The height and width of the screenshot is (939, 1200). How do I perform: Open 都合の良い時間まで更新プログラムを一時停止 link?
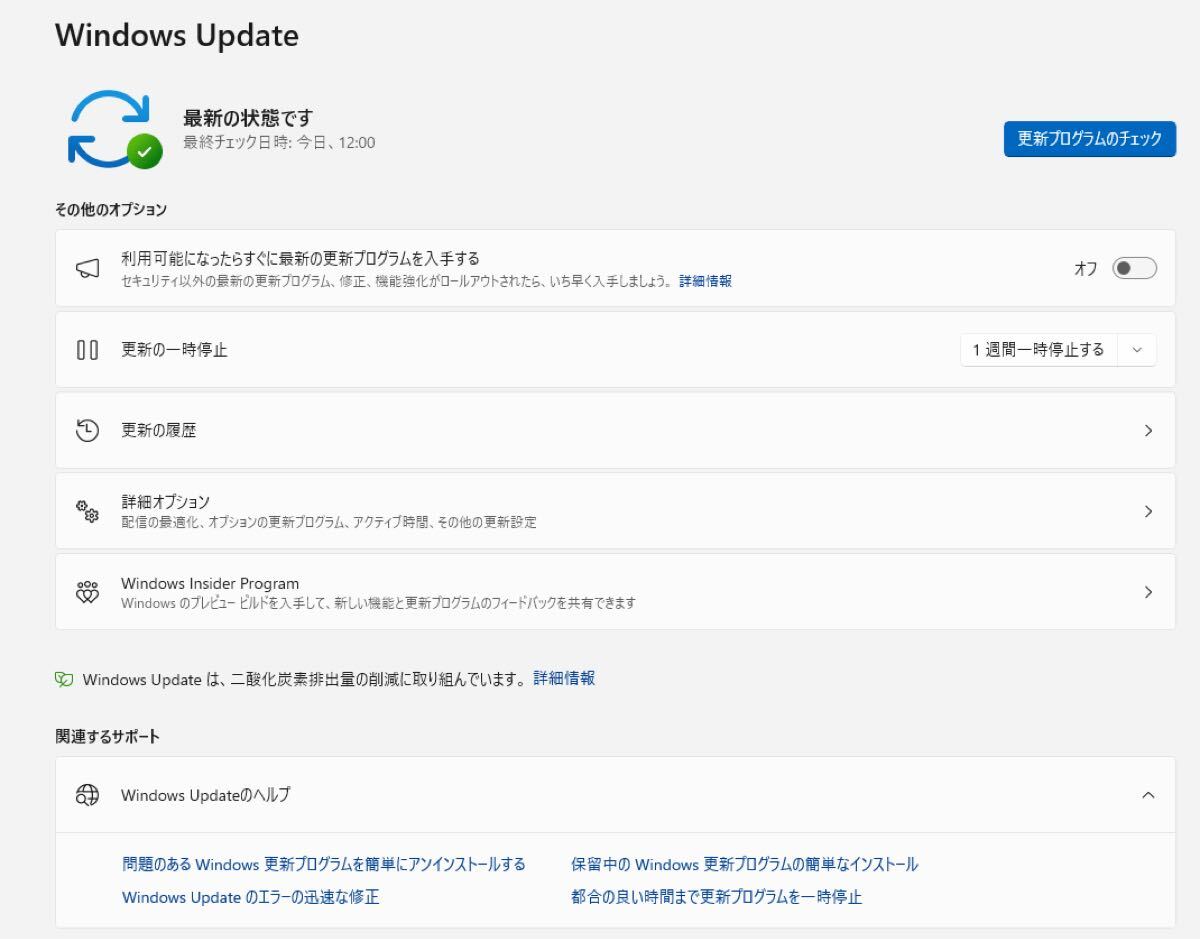coord(717,897)
